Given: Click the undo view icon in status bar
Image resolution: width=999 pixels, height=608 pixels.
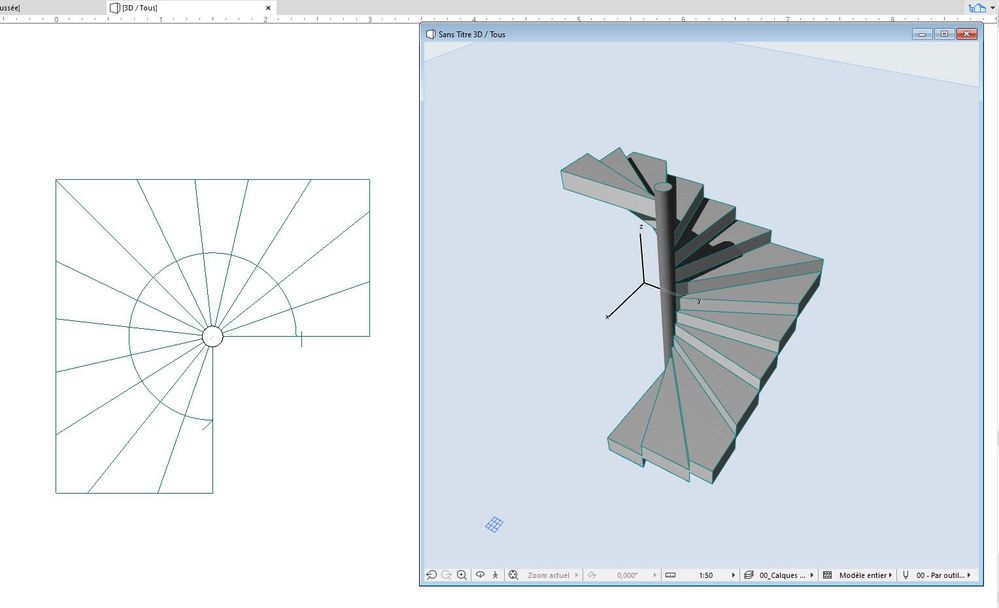Looking at the screenshot, I should 431,576.
